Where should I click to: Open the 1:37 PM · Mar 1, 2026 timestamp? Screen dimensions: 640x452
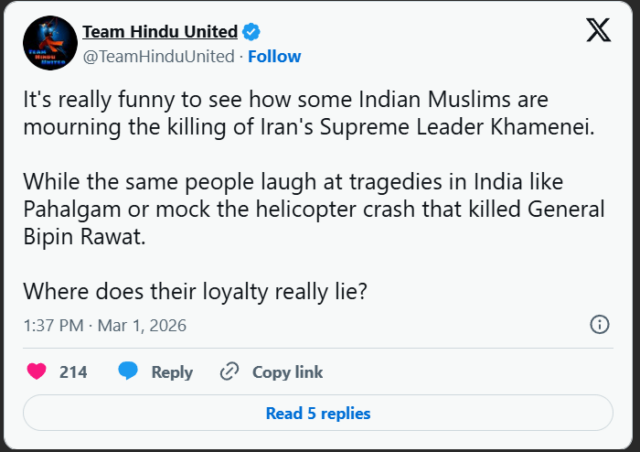point(104,325)
